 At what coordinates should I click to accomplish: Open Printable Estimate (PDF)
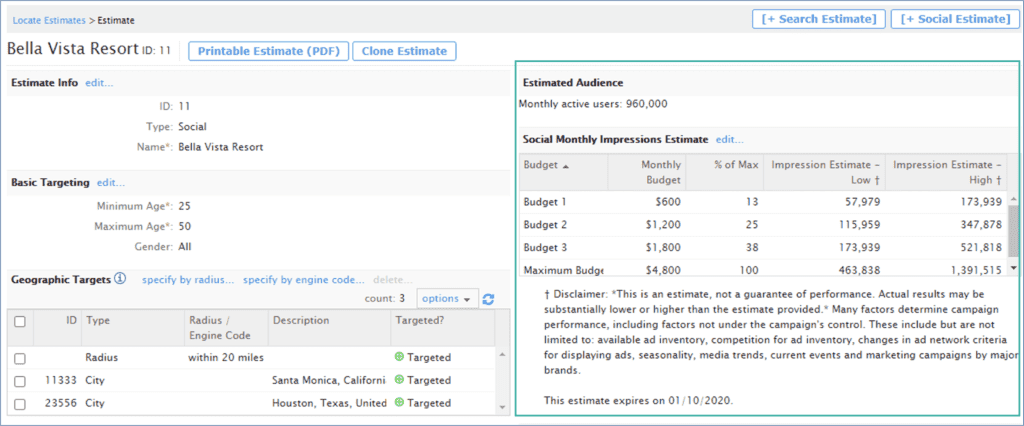(x=269, y=51)
